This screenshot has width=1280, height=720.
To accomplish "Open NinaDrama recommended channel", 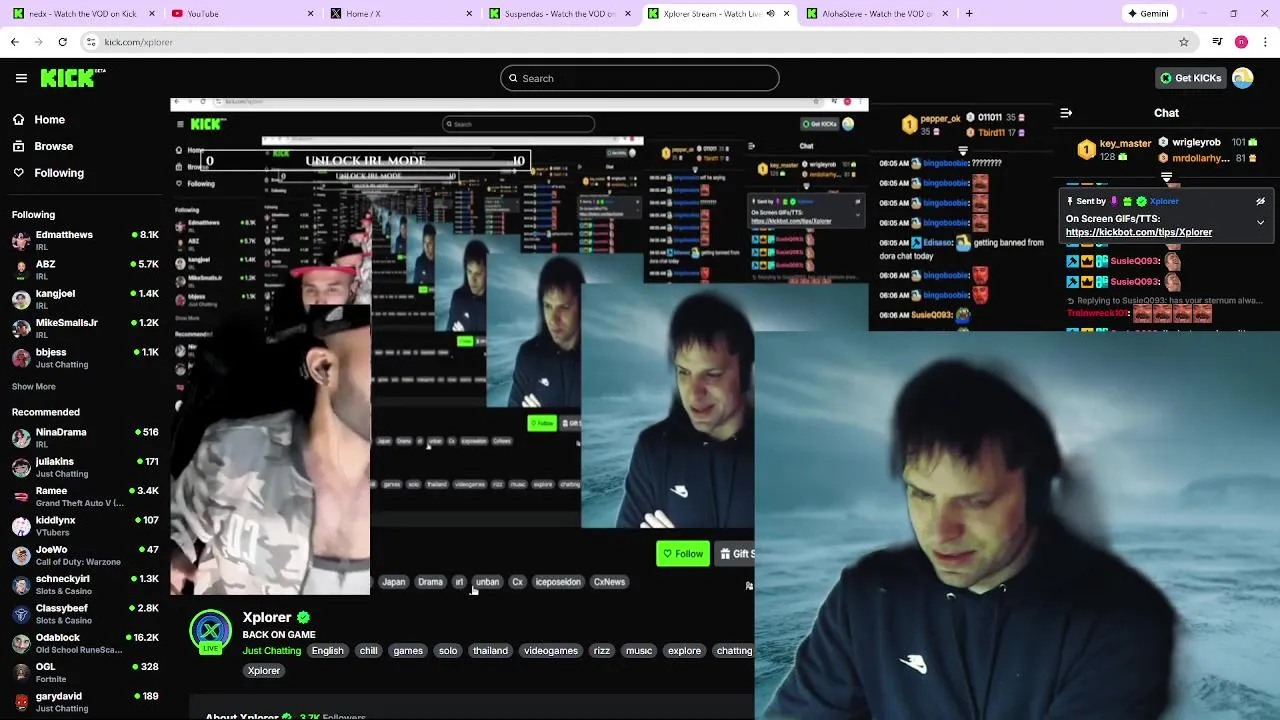I will (x=85, y=438).
